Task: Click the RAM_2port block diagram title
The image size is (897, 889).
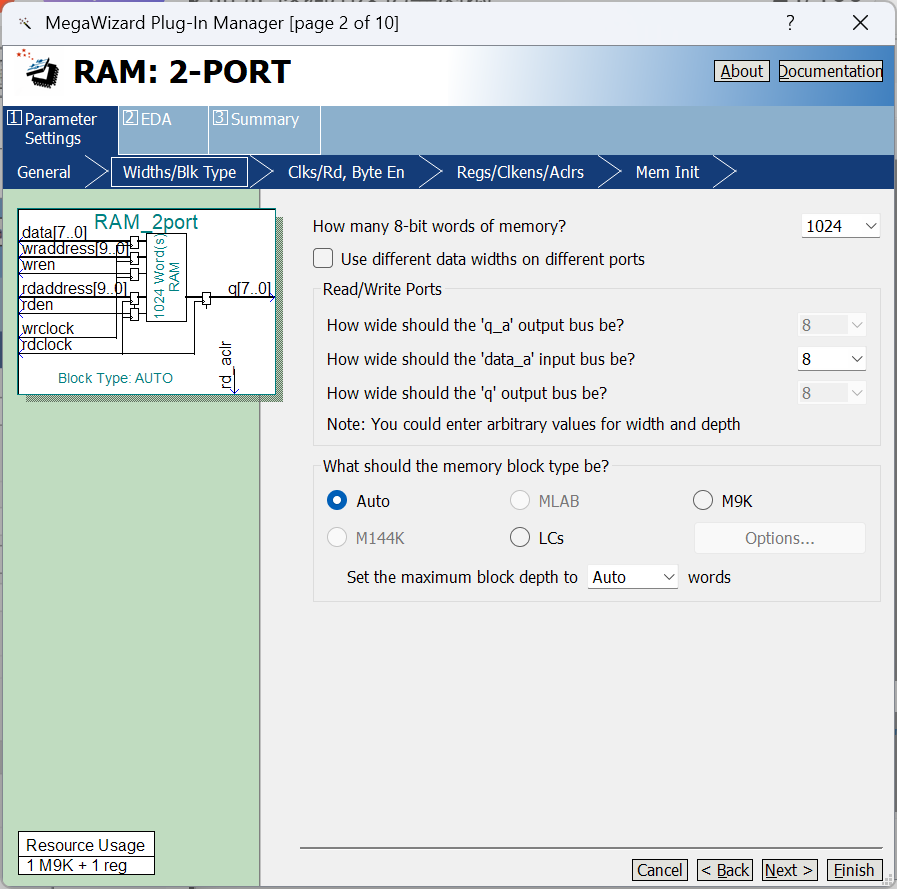Action: [x=146, y=222]
